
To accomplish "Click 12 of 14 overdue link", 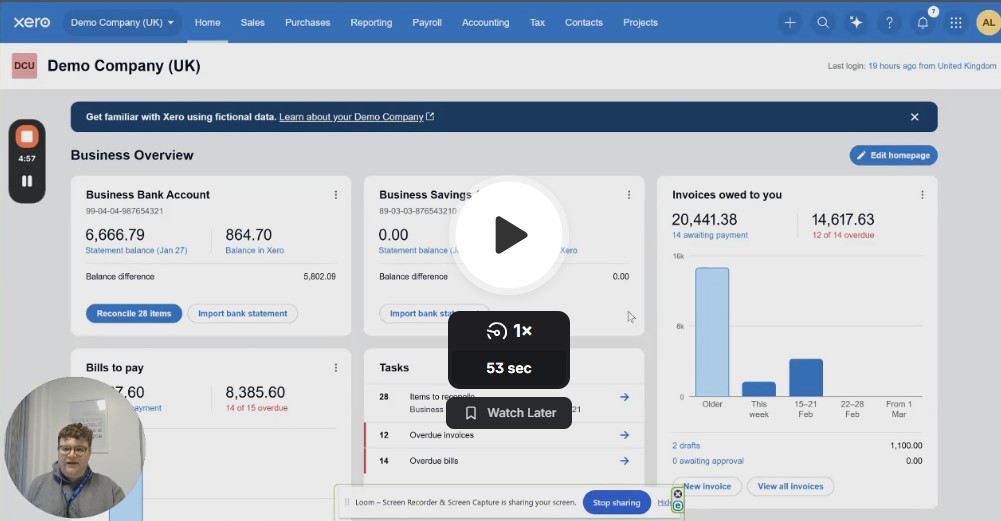I will [x=843, y=235].
